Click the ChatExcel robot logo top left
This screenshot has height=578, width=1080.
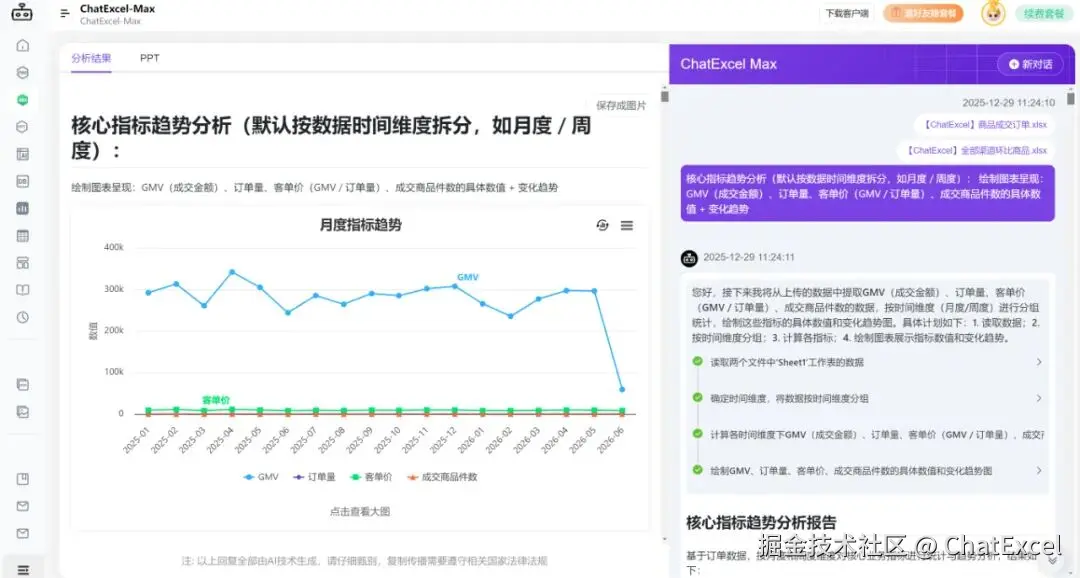click(24, 13)
